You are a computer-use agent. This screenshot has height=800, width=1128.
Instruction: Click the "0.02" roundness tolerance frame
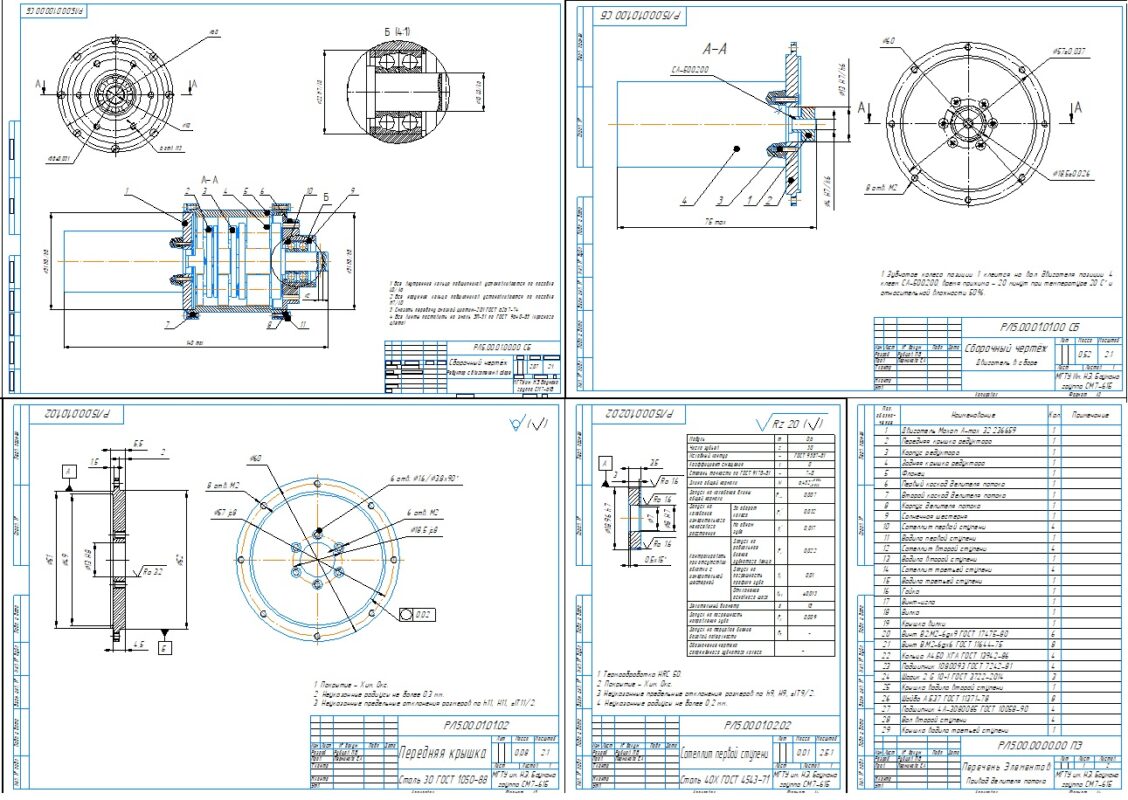click(x=417, y=614)
